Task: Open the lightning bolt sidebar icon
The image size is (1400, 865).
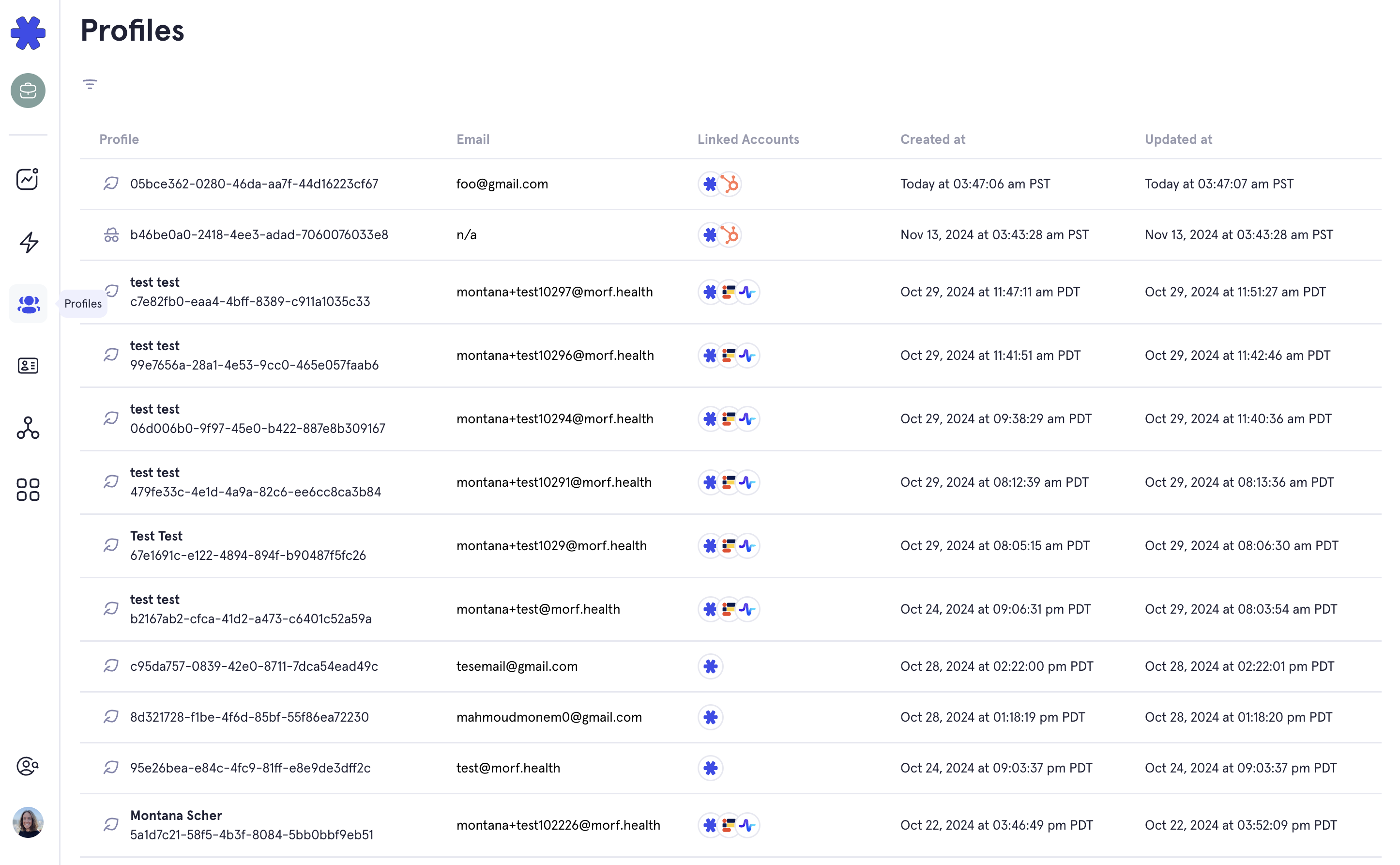Action: pos(29,243)
